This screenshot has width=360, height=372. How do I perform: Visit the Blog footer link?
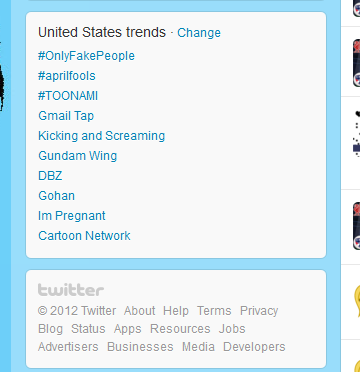pos(50,329)
